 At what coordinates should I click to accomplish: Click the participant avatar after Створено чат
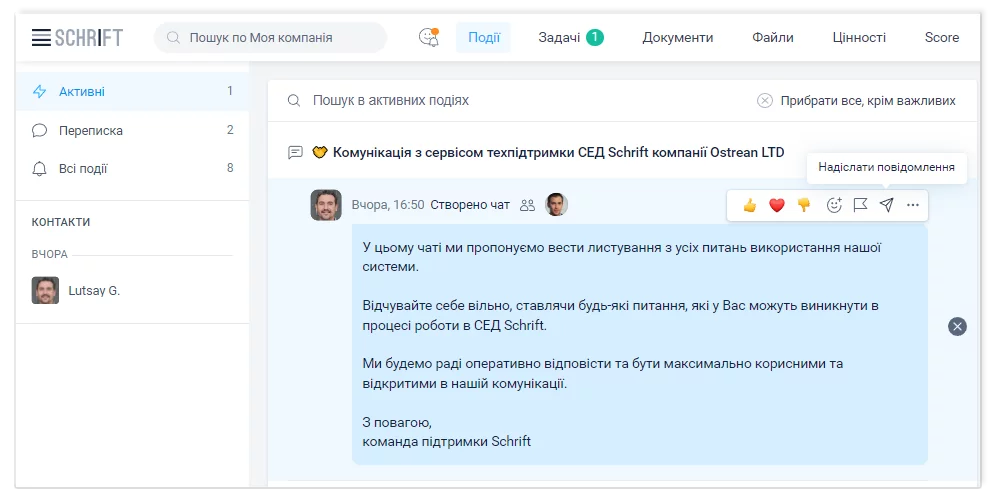click(x=556, y=204)
